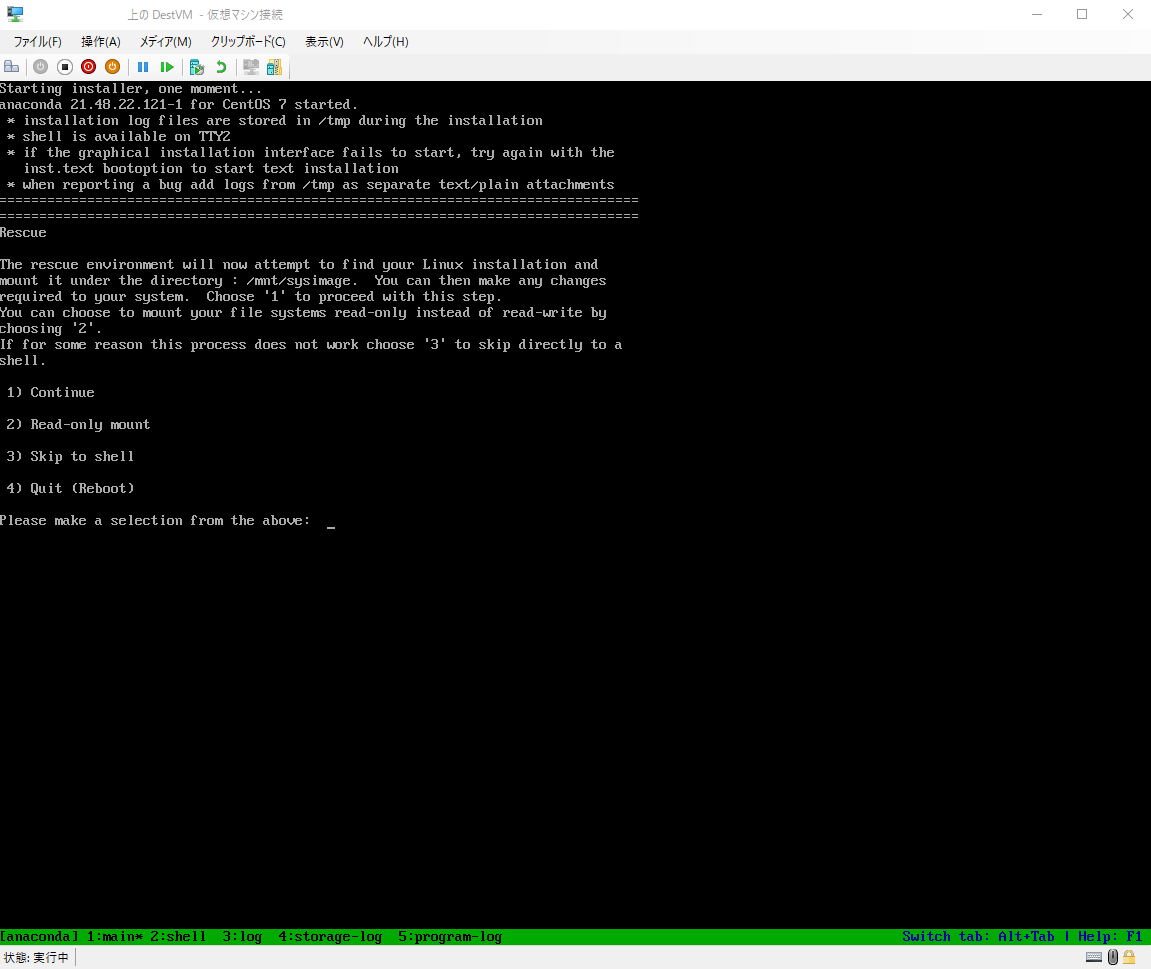Viewport: 1151px width, 969px height.
Task: Click the lock icon in the status bar
Action: pos(1128,957)
